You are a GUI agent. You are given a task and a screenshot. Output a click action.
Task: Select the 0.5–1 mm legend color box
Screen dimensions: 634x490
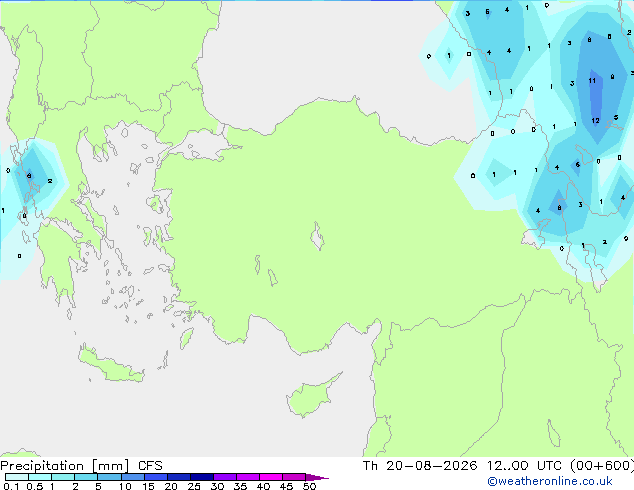pyautogui.click(x=40, y=477)
